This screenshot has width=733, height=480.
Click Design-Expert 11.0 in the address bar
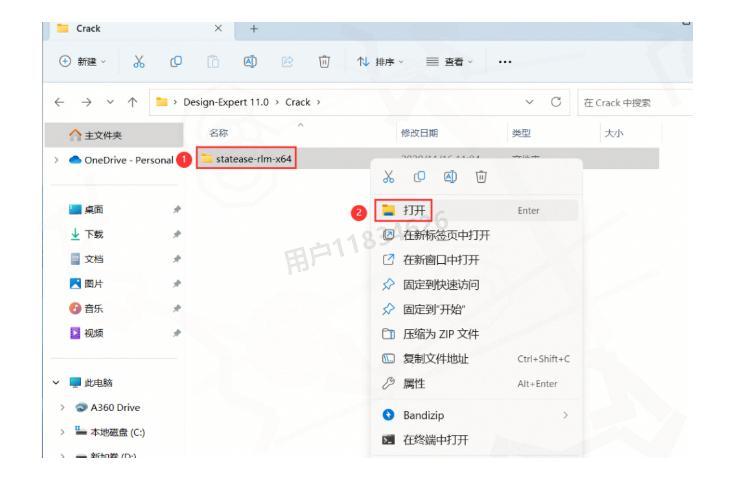pyautogui.click(x=226, y=102)
